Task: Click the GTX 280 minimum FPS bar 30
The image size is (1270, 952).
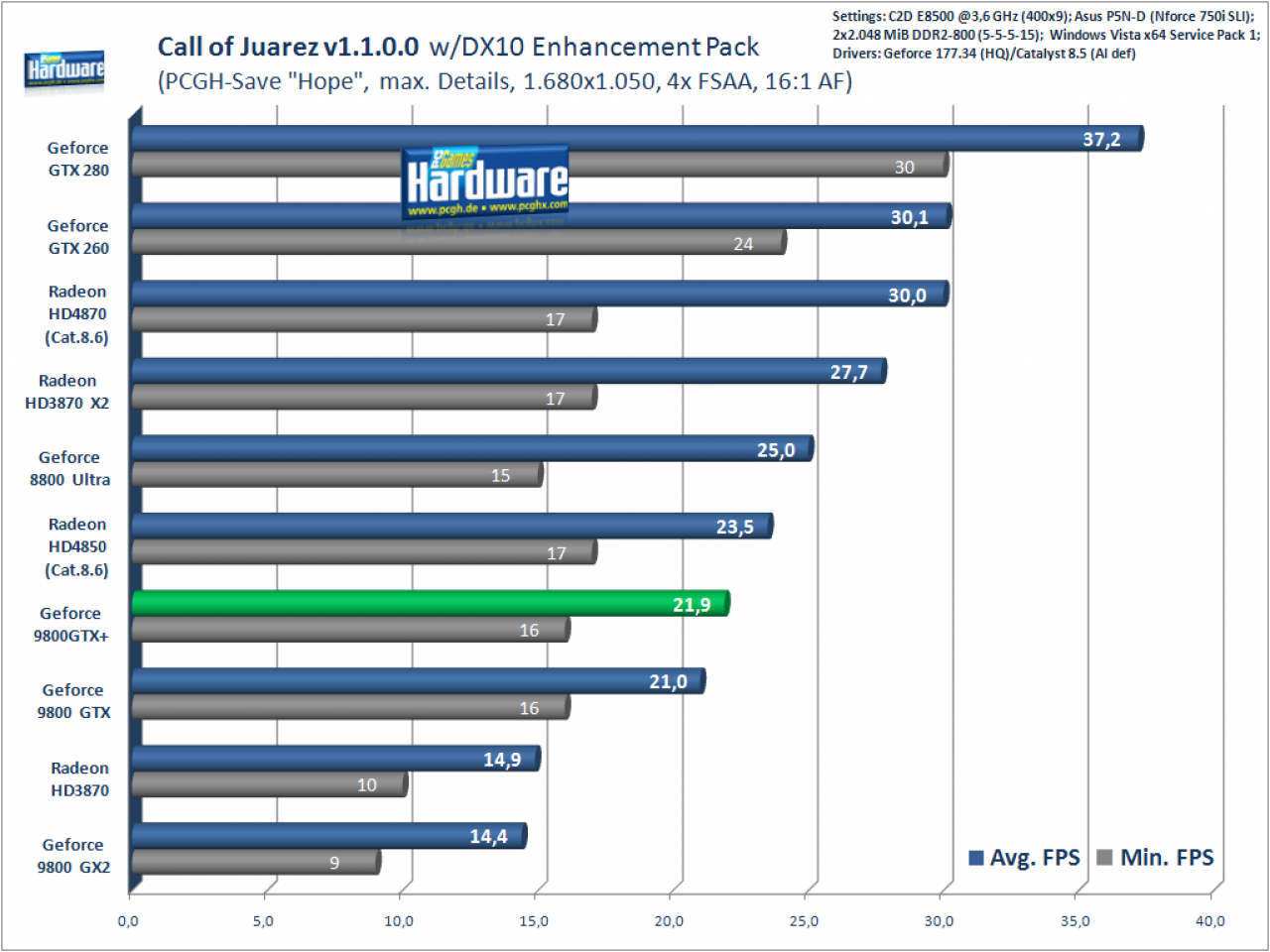Action: (541, 165)
